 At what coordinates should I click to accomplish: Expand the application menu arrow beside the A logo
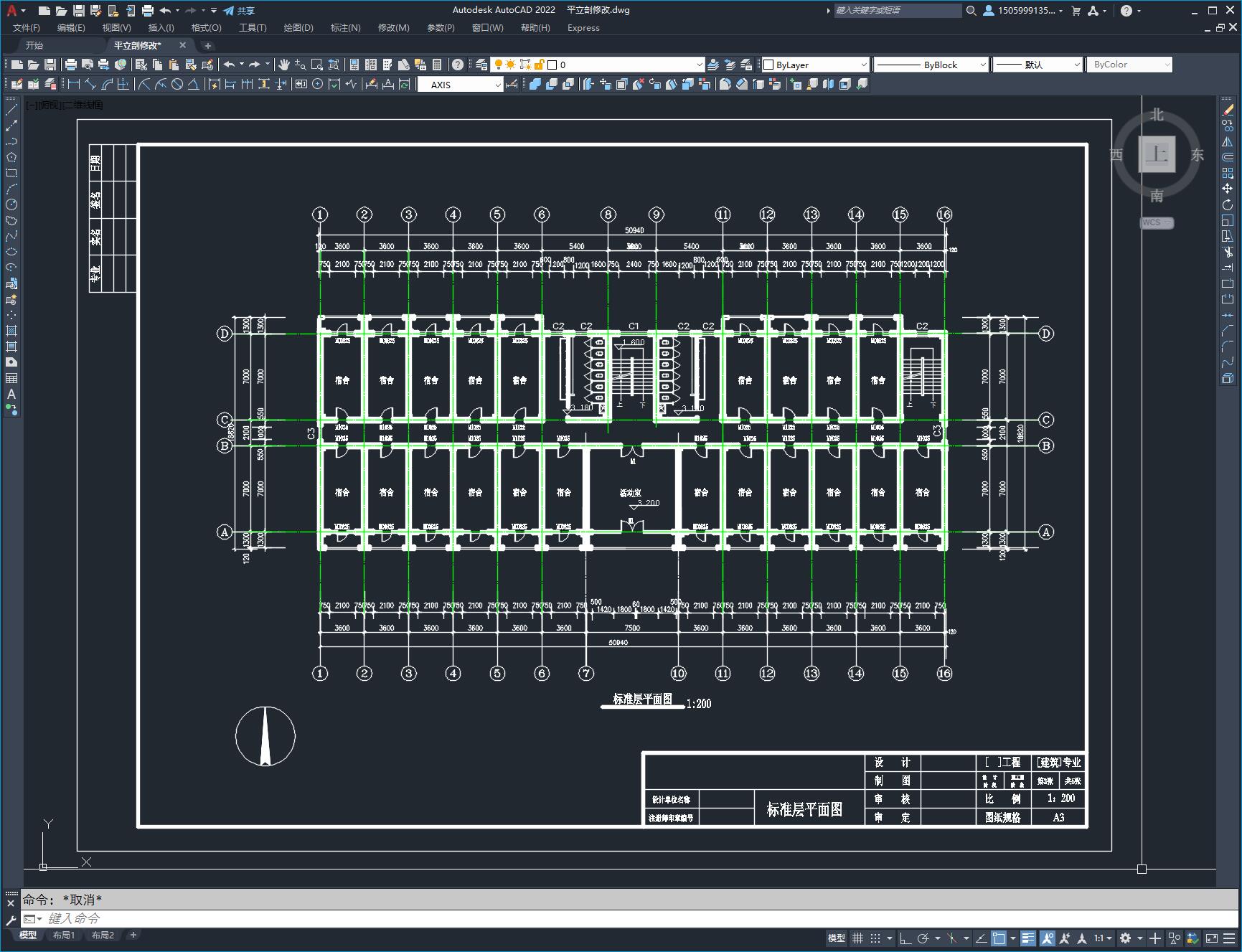pos(24,11)
